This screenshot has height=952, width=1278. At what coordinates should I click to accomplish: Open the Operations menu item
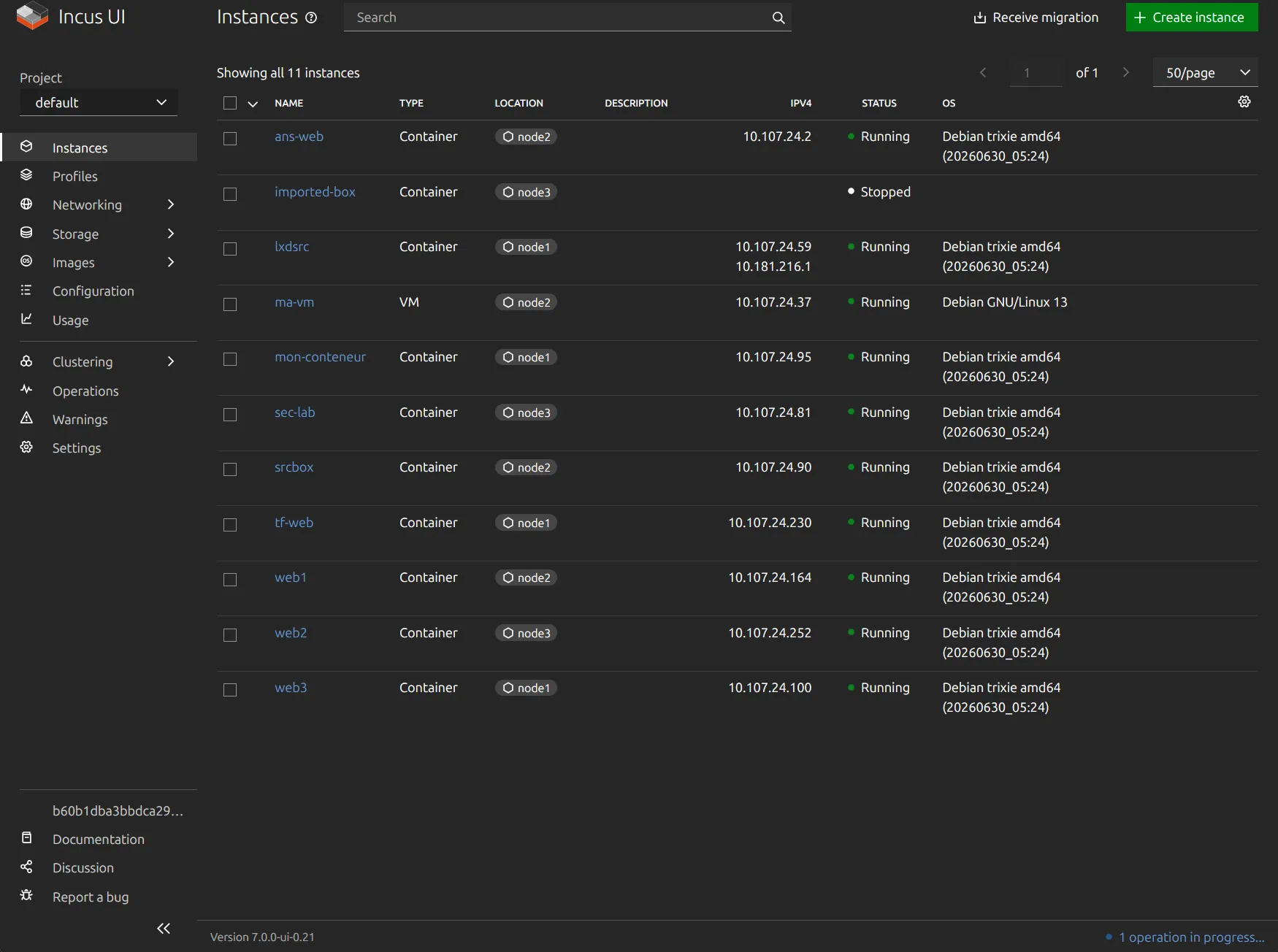pos(99,391)
